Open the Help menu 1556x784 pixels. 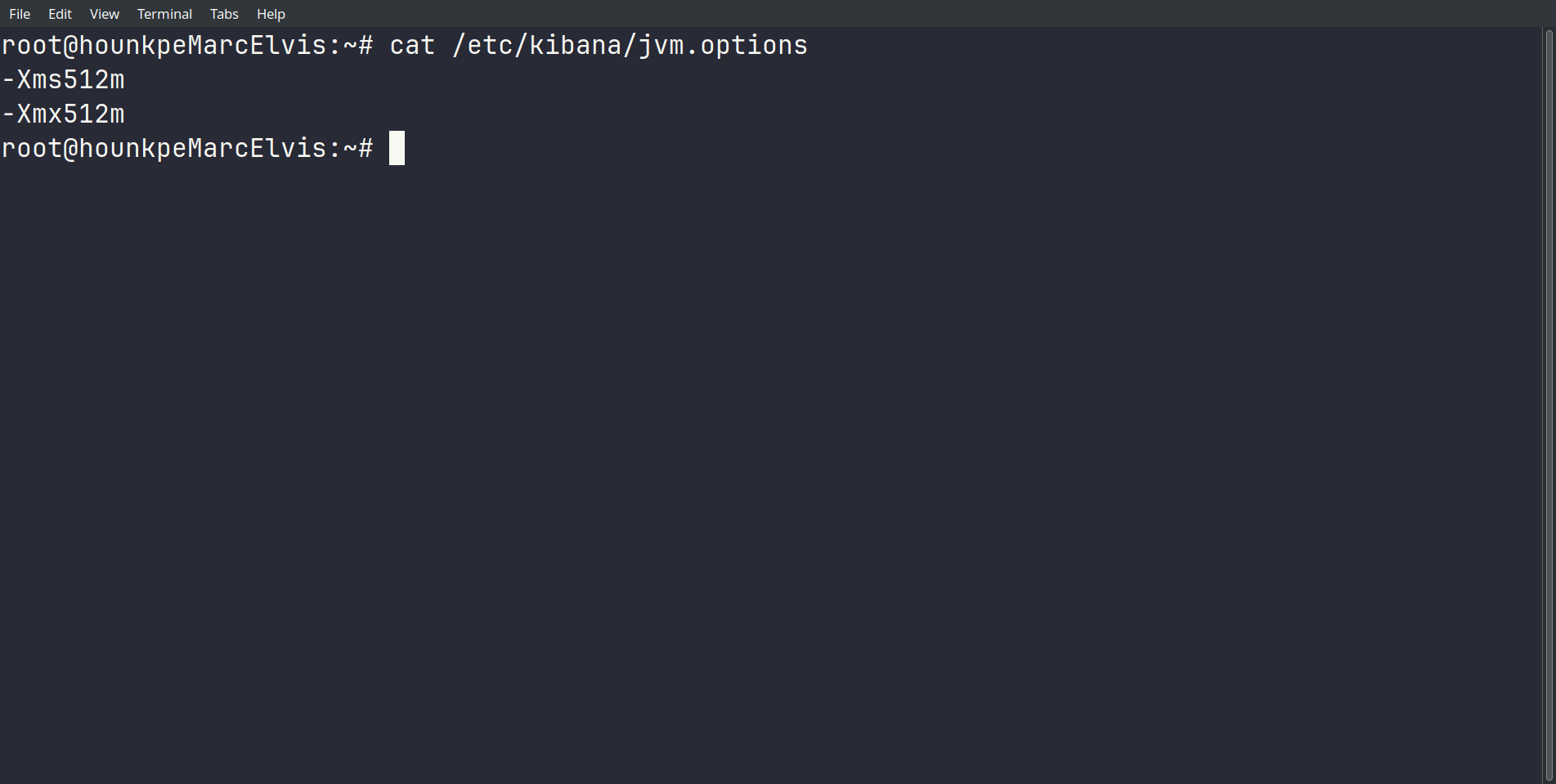tap(271, 14)
